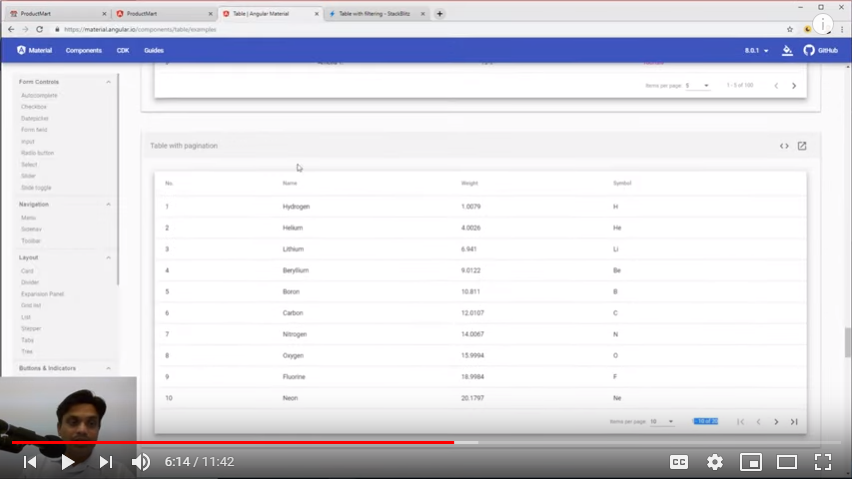
Task: Click the theme picker paint bucket icon
Action: [787, 50]
